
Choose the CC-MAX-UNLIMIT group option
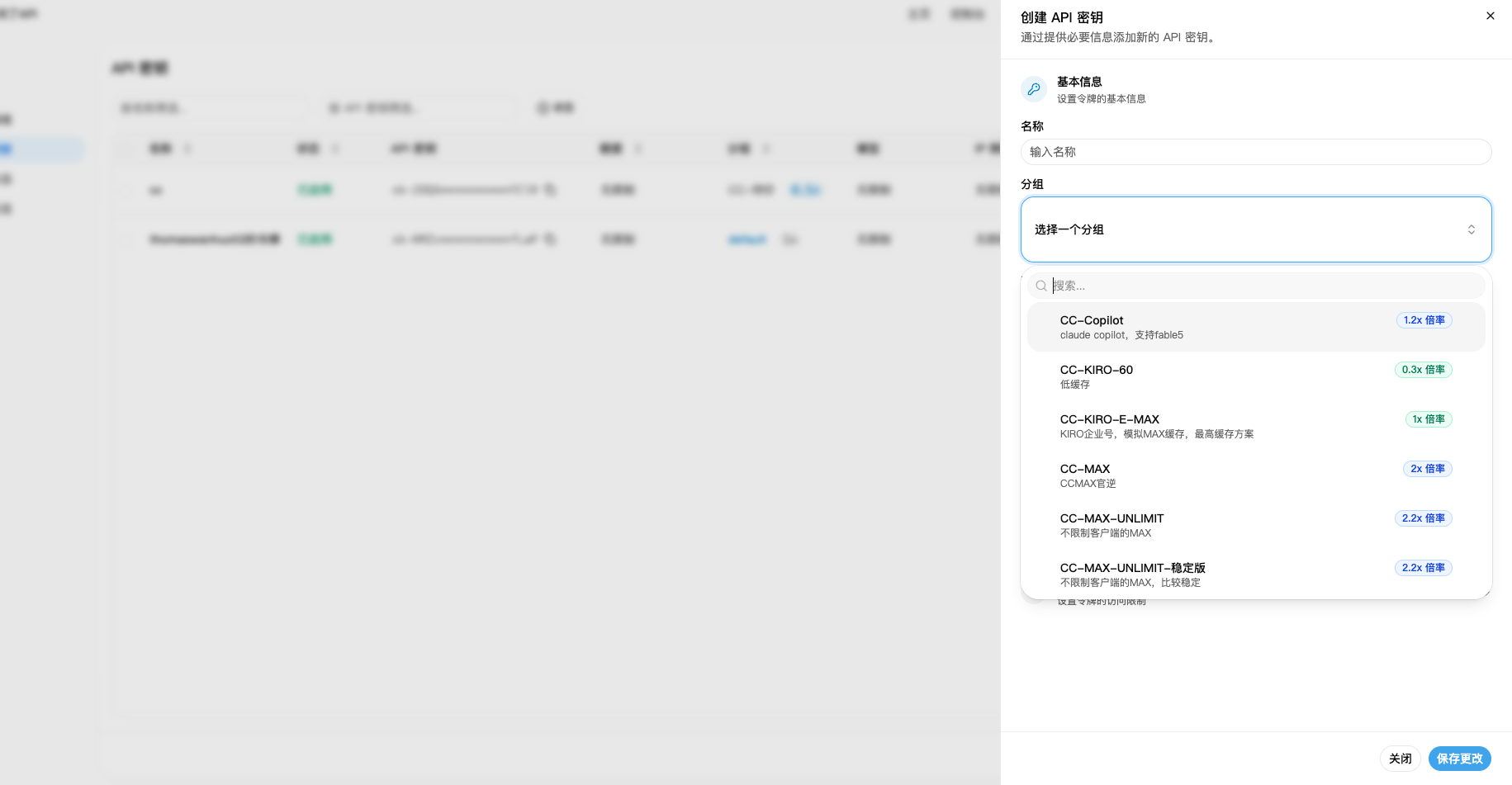1256,525
